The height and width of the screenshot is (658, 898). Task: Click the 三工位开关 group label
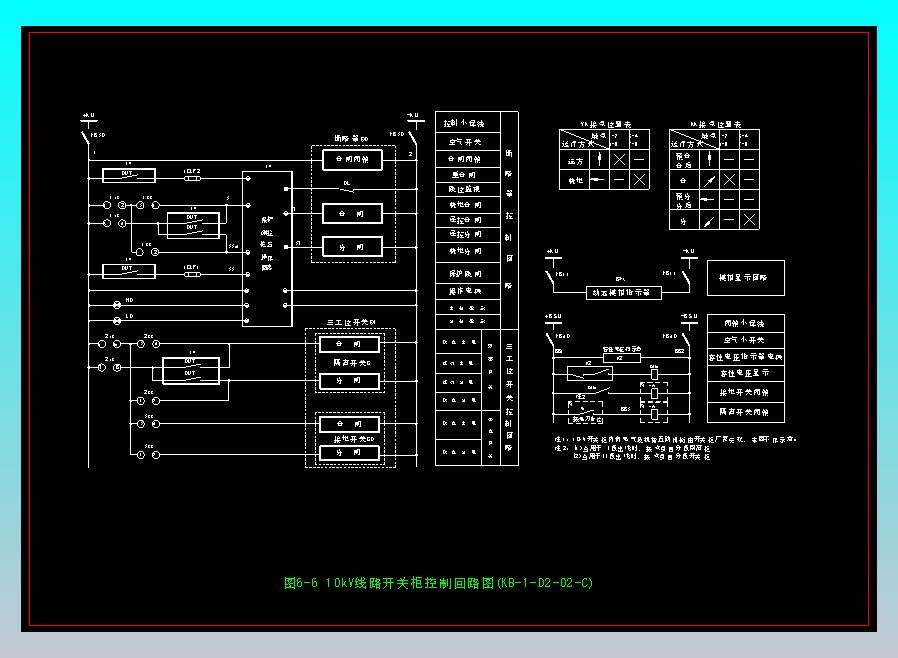[350, 322]
